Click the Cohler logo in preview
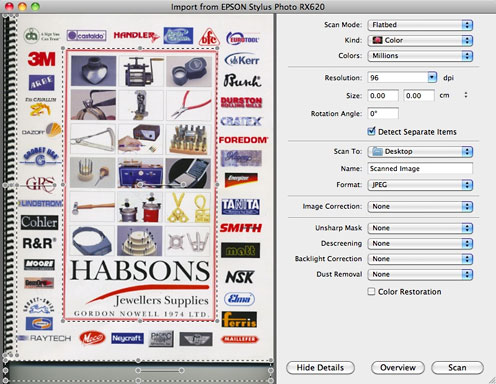 [39, 222]
